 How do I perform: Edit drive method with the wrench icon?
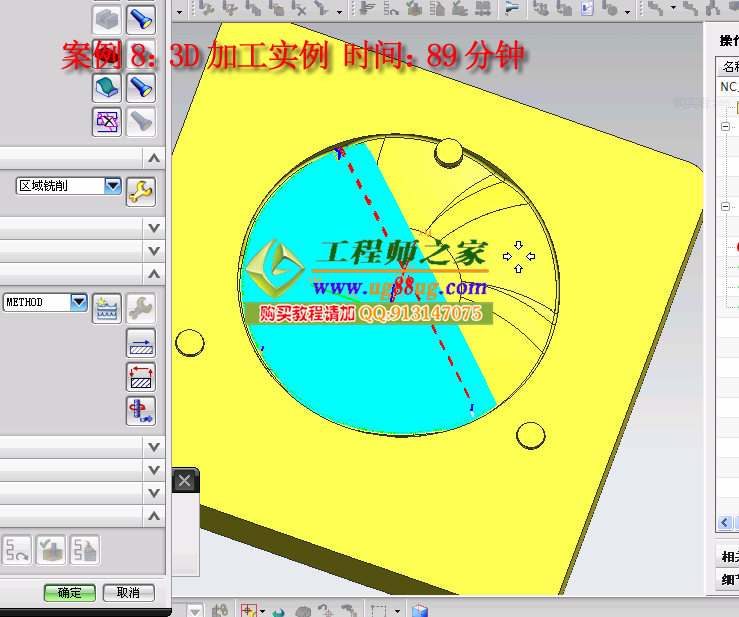[x=140, y=192]
